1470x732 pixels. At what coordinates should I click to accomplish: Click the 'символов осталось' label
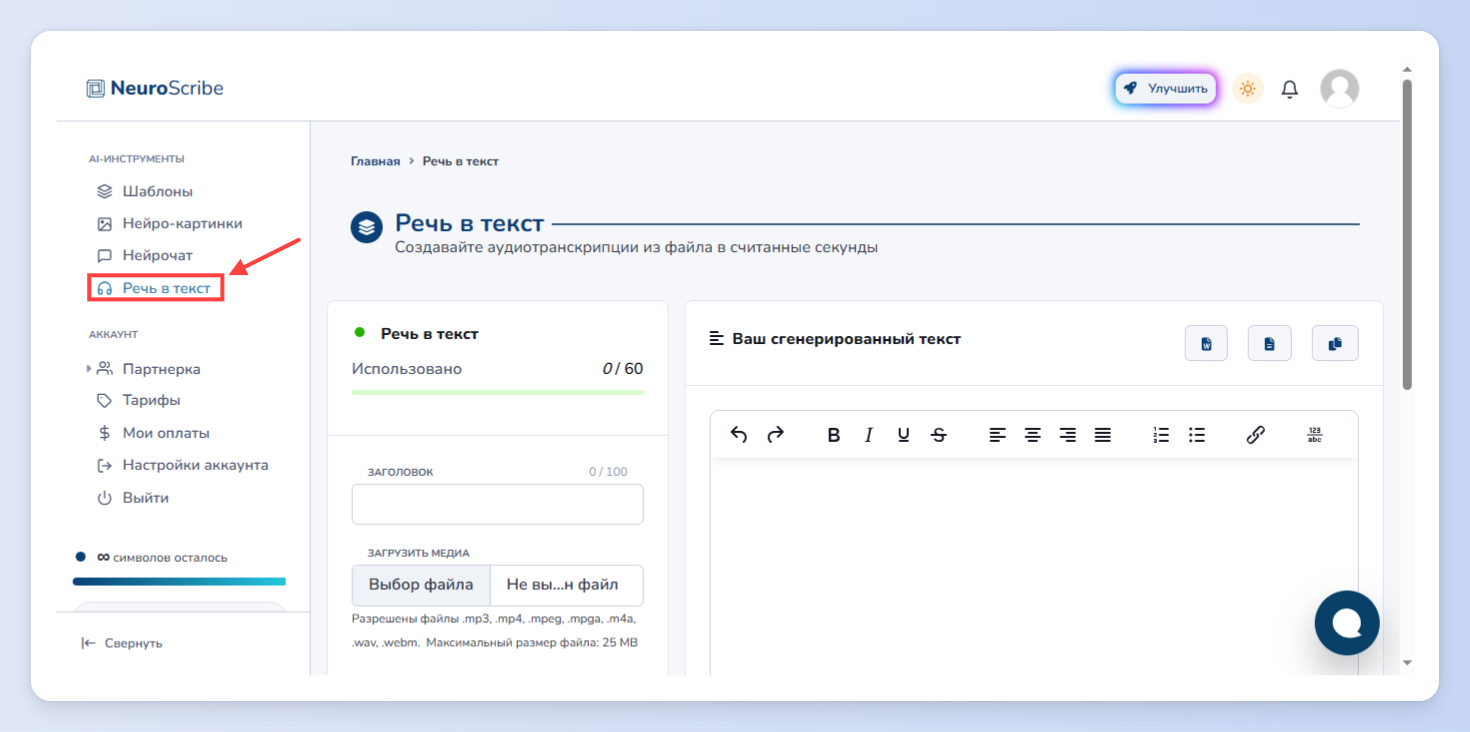click(x=170, y=558)
